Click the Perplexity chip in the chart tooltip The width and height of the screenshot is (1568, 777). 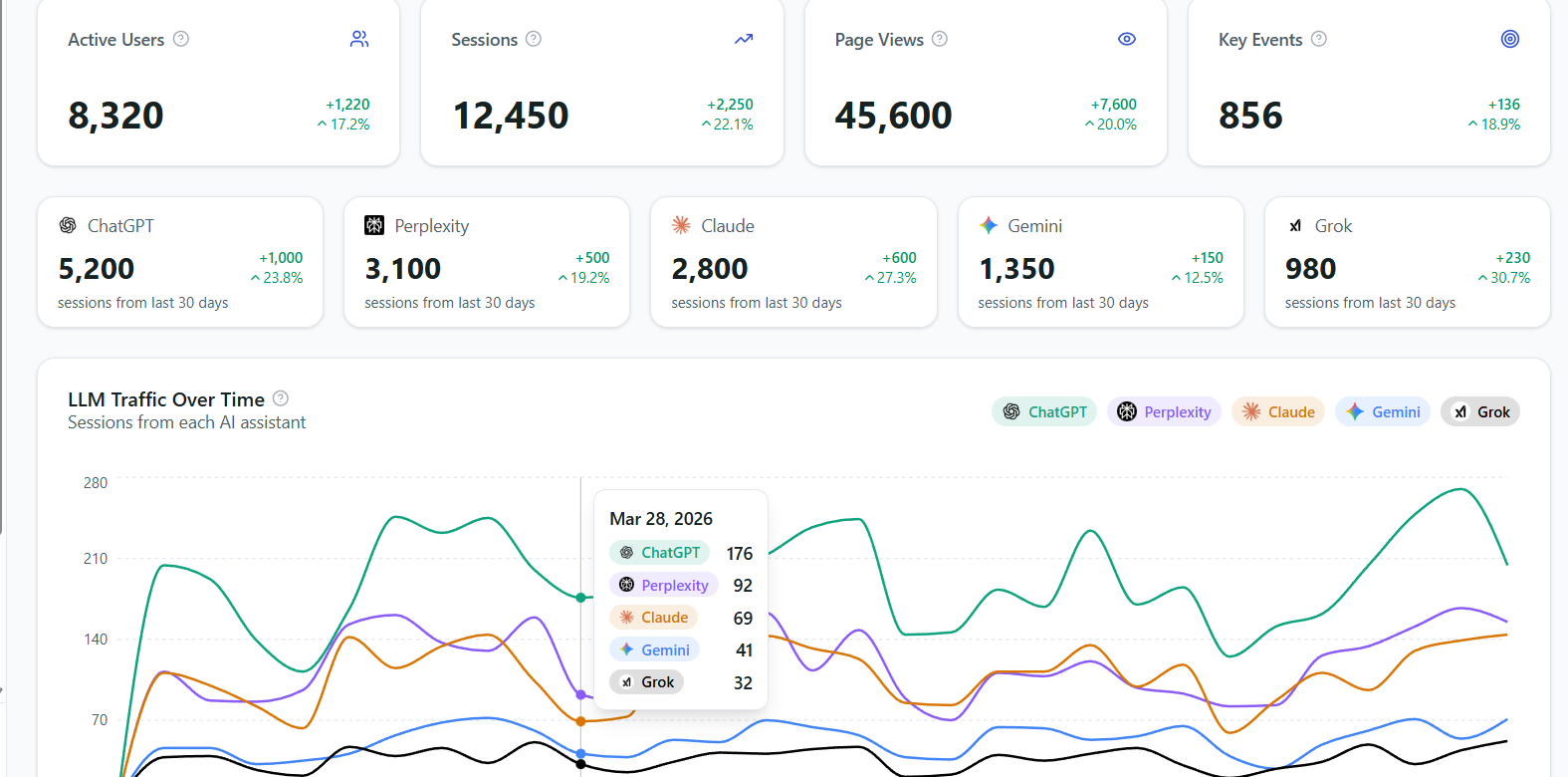tap(663, 585)
